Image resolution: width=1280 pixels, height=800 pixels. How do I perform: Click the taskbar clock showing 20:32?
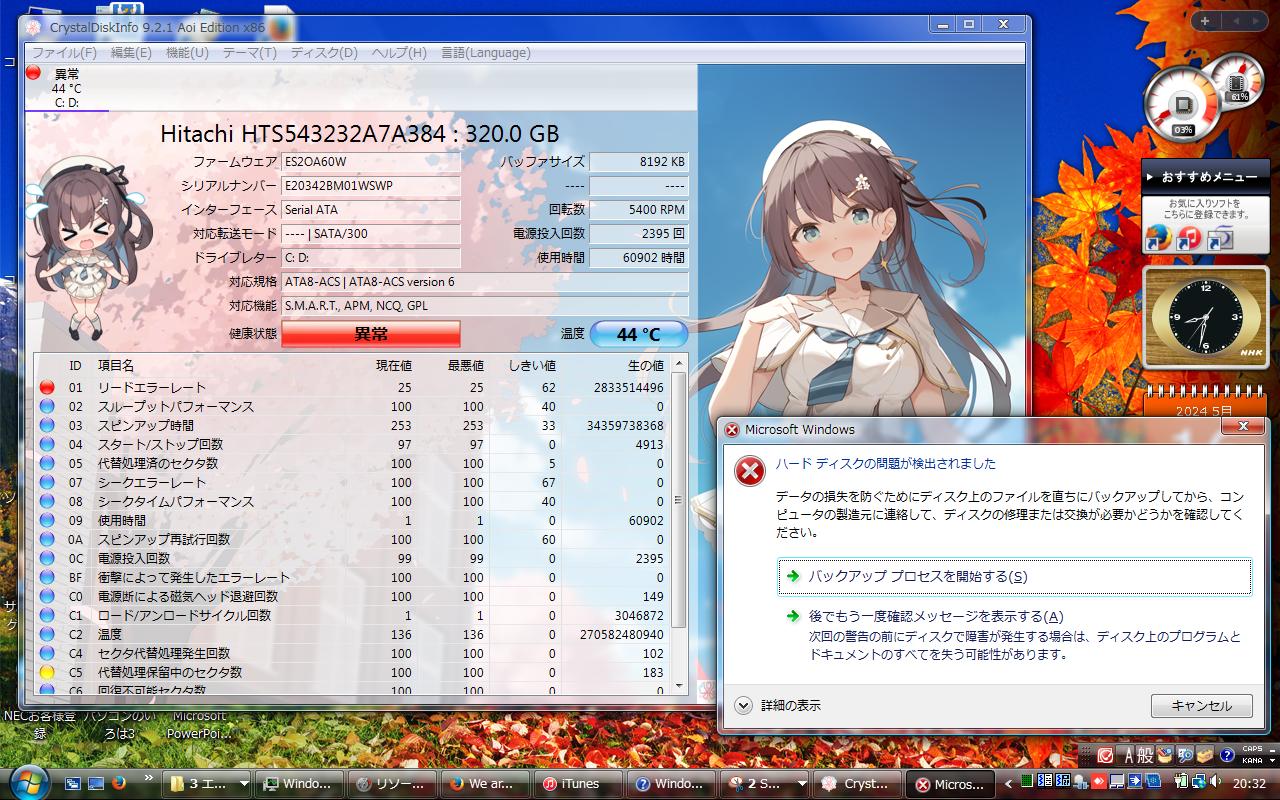click(x=1249, y=783)
